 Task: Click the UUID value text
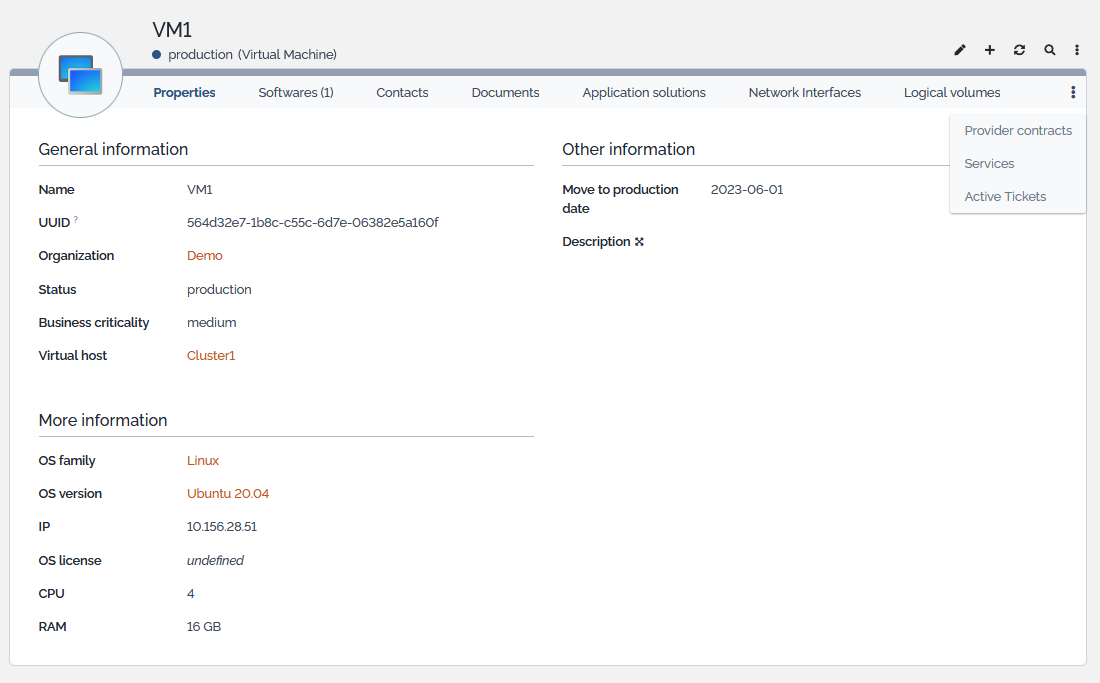(312, 223)
